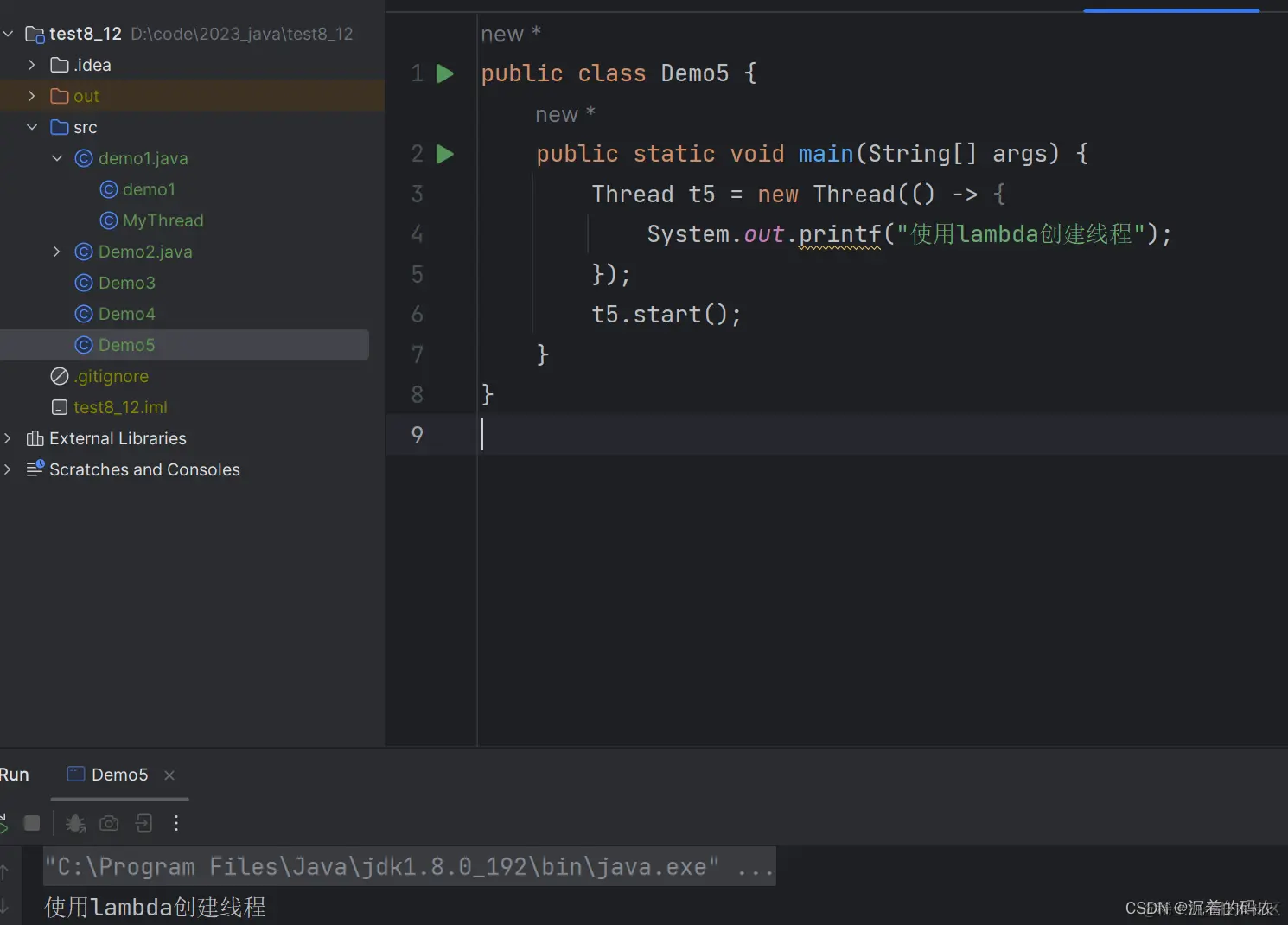Expand the Demo2.java node
Viewport: 1288px width, 925px height.
(x=57, y=252)
